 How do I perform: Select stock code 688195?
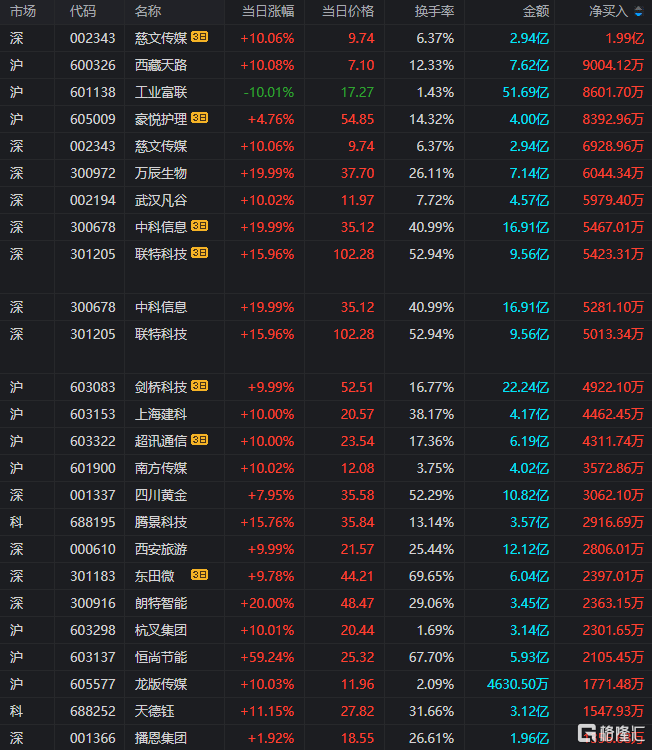93,522
